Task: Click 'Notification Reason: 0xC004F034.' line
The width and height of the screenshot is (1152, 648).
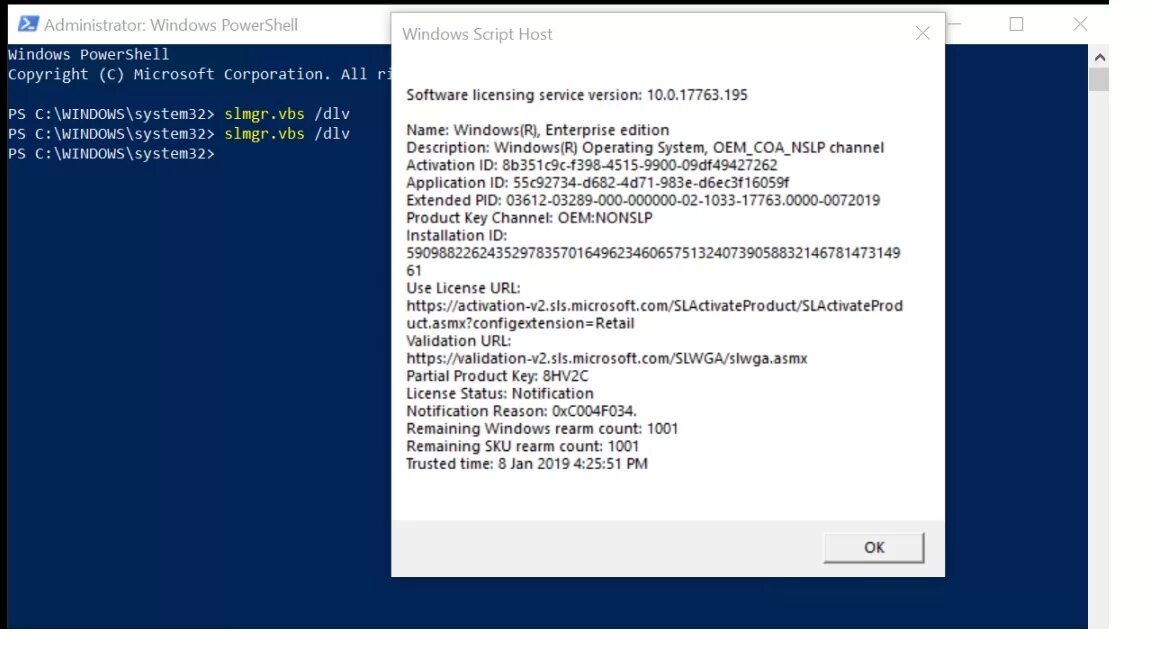Action: 522,411
